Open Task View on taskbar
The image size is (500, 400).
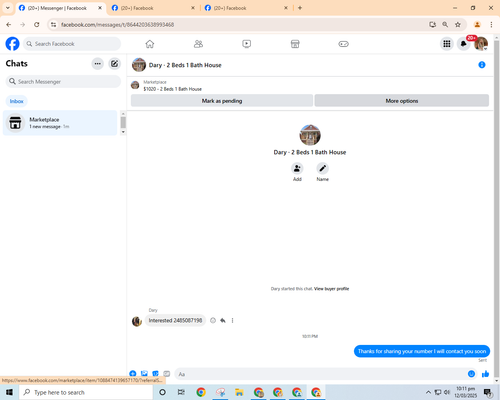[181, 392]
